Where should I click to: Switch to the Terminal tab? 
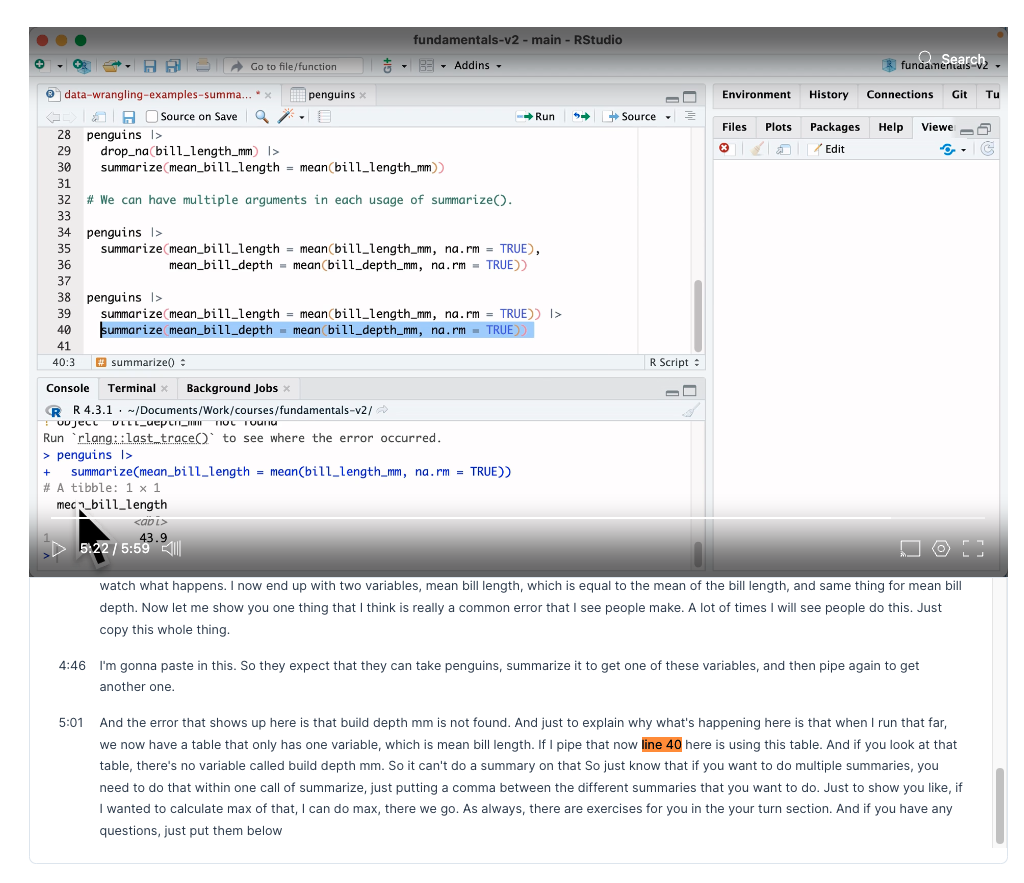tap(132, 389)
